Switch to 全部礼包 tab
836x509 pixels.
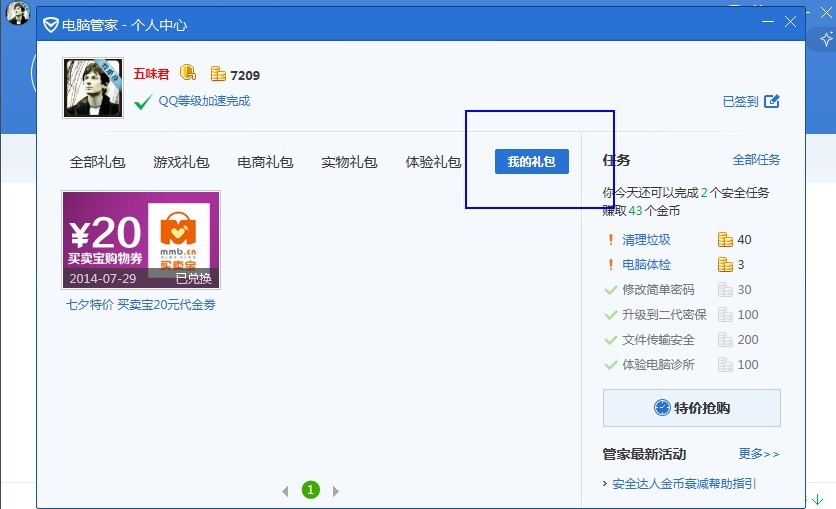coord(98,162)
